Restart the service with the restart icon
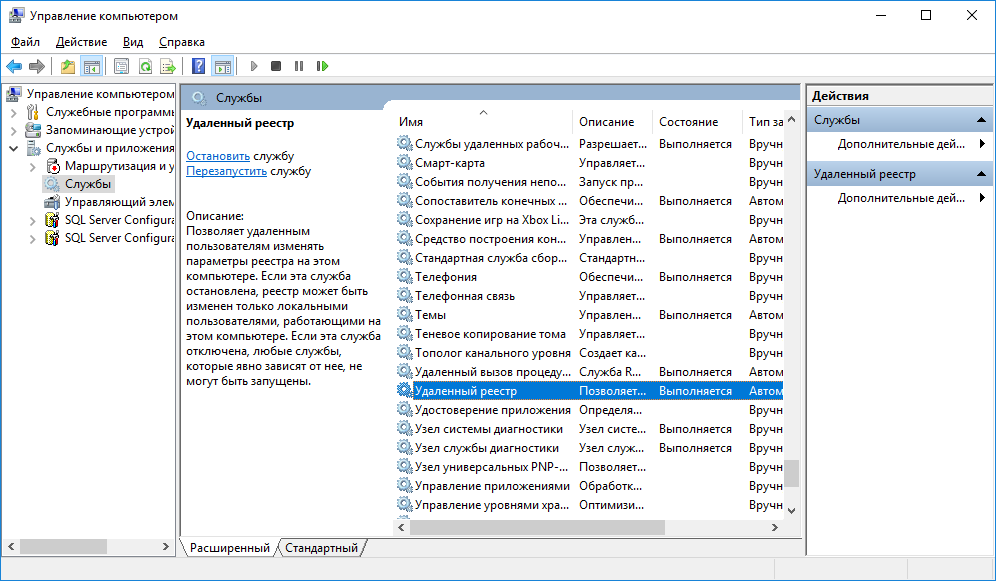Viewport: 996px width, 581px height. (323, 66)
